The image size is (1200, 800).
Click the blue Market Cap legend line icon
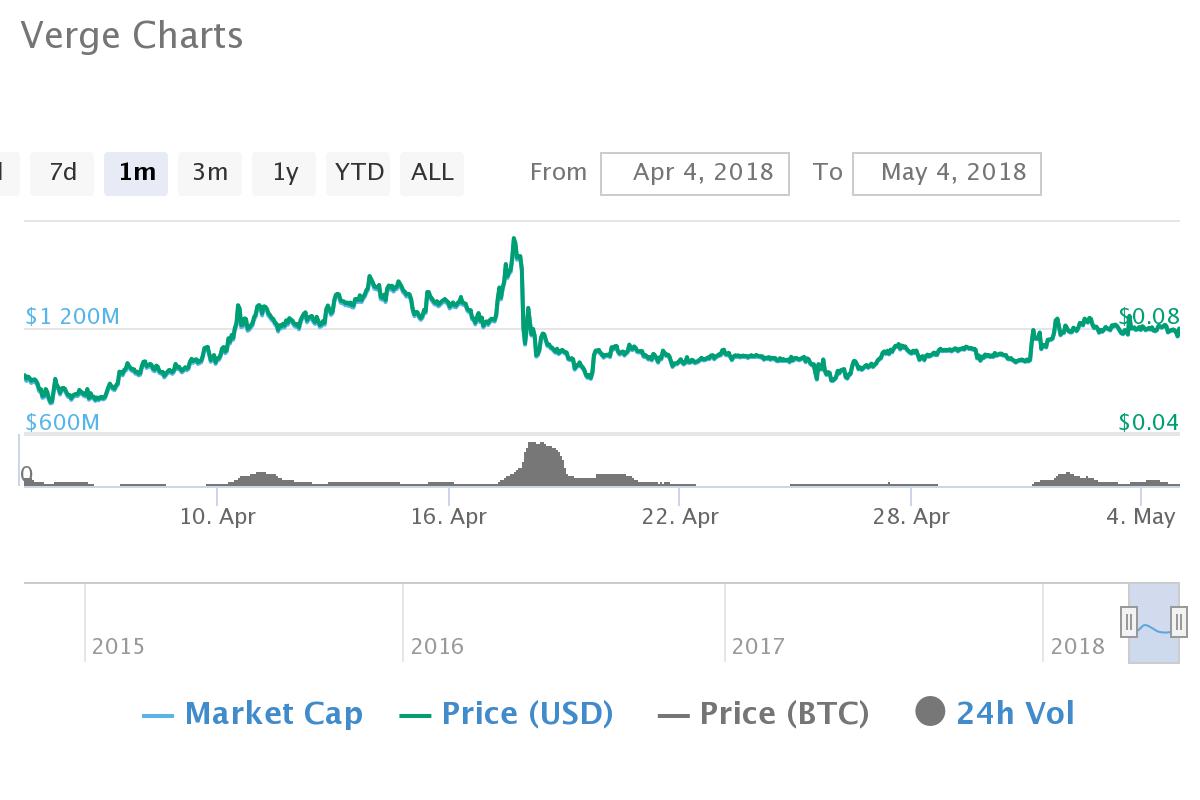pos(160,713)
